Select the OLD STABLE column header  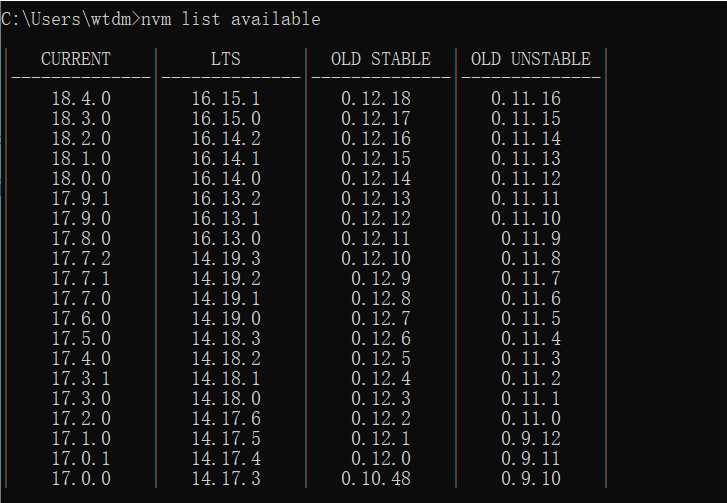(381, 59)
